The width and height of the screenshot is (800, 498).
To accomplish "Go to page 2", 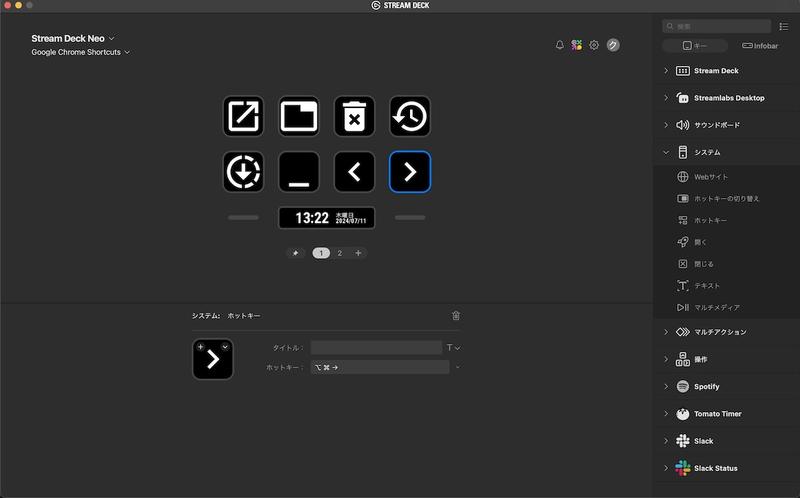I will [x=340, y=253].
